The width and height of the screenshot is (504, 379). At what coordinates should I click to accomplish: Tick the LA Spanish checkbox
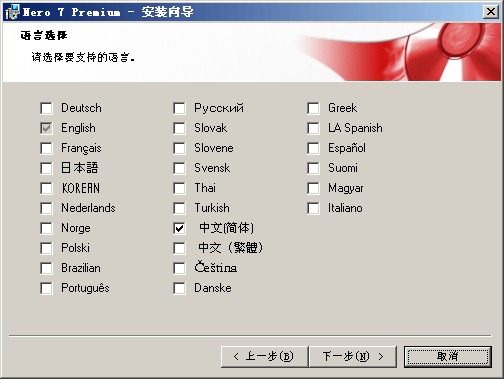(x=313, y=128)
